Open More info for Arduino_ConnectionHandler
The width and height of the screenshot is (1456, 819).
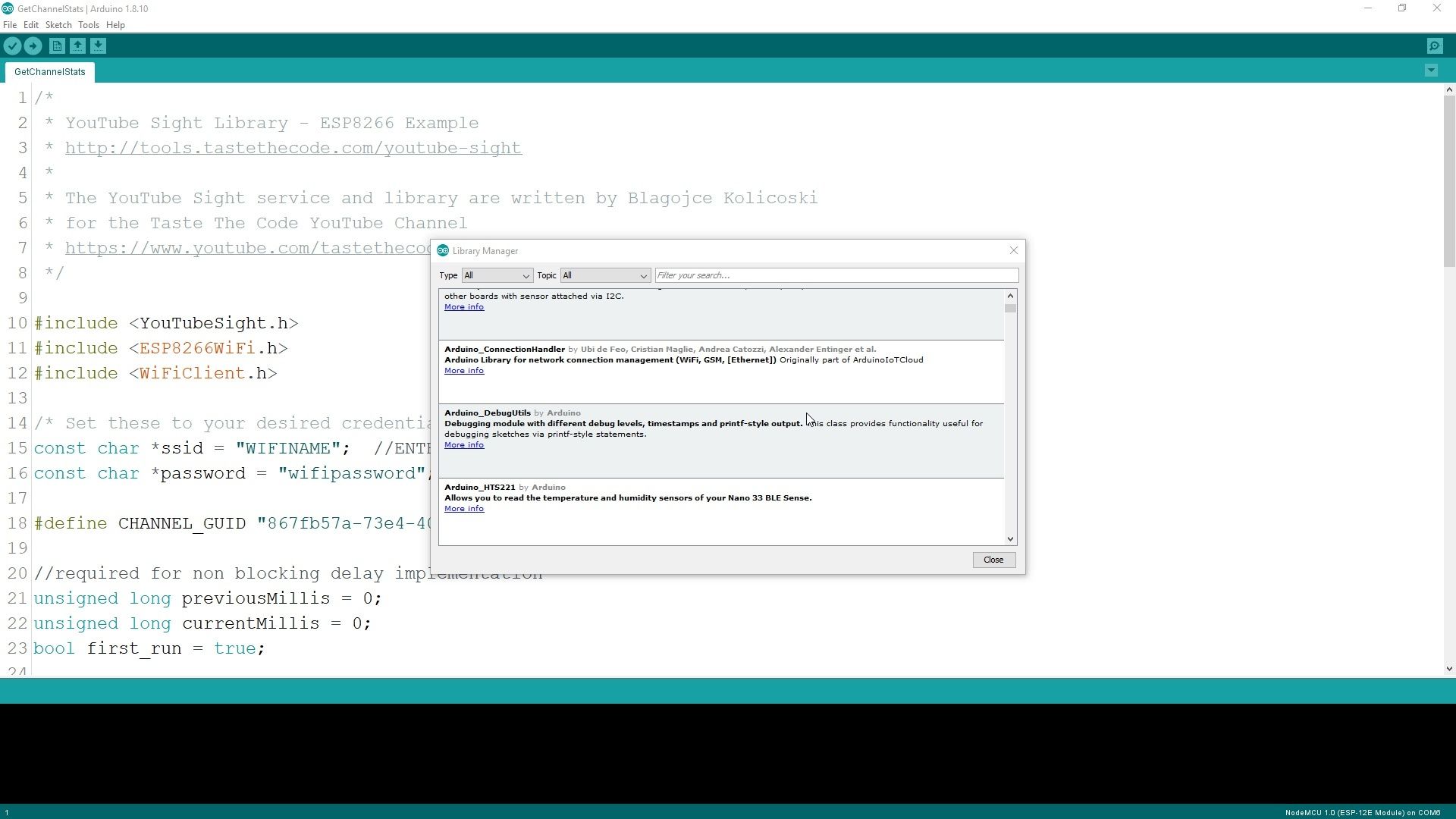[x=464, y=371]
